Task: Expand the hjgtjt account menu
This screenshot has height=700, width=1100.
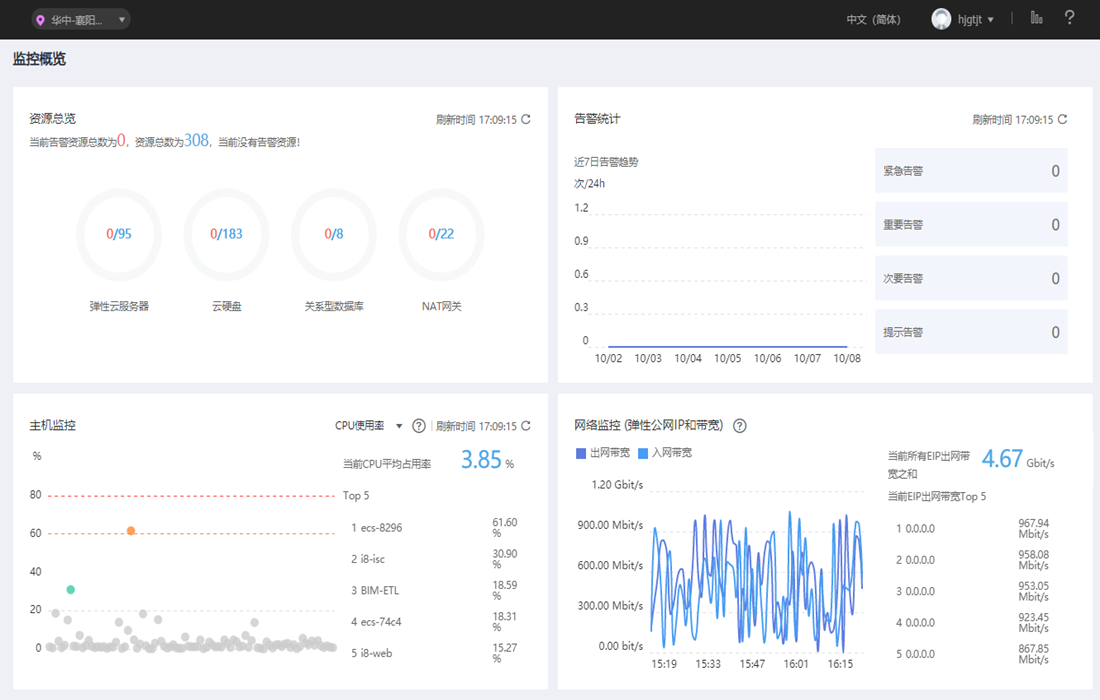Action: click(x=976, y=20)
